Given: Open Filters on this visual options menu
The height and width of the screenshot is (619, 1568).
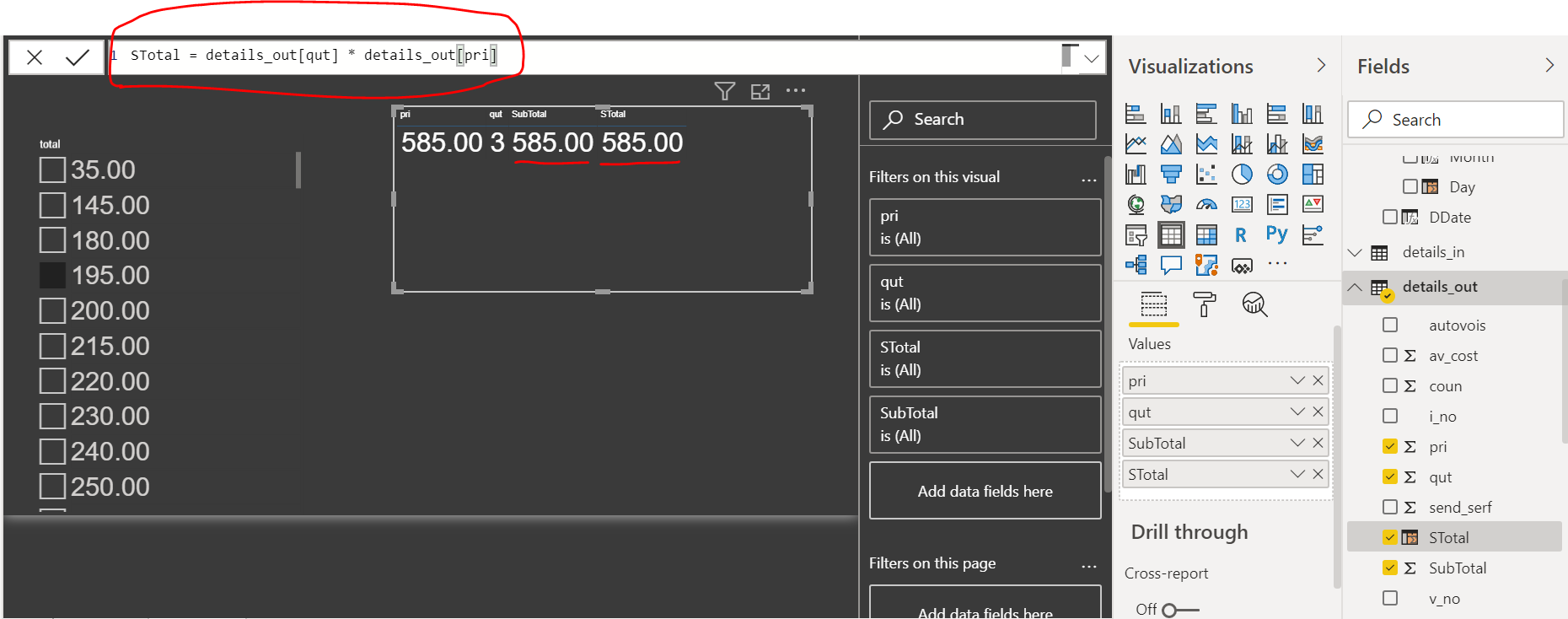Looking at the screenshot, I should point(1089,179).
